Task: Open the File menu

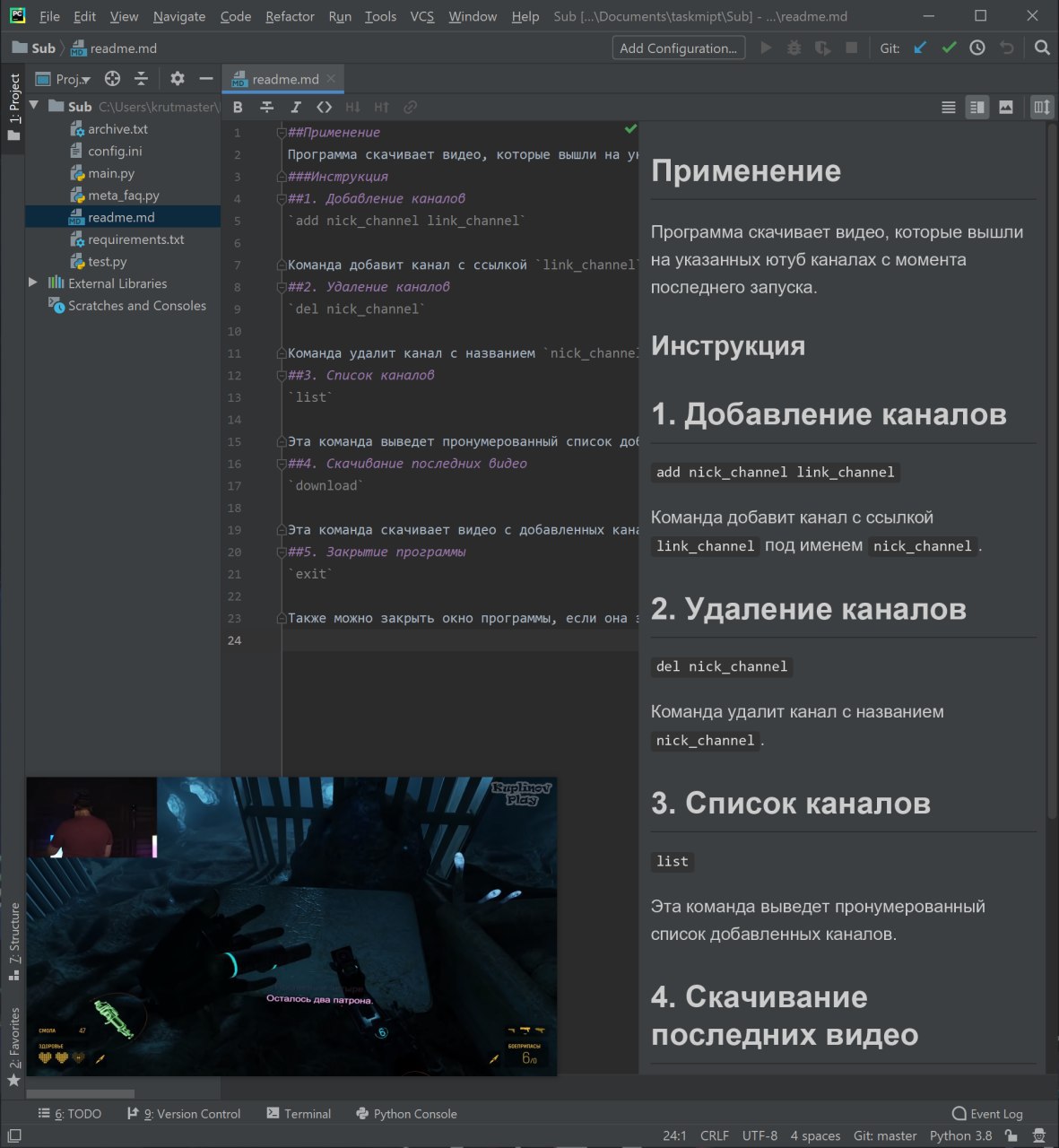Action: [x=49, y=16]
